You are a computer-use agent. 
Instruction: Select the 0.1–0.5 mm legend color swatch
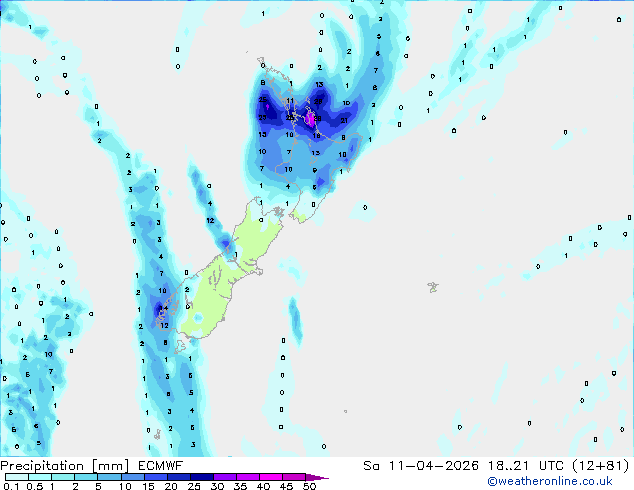pos(17,477)
